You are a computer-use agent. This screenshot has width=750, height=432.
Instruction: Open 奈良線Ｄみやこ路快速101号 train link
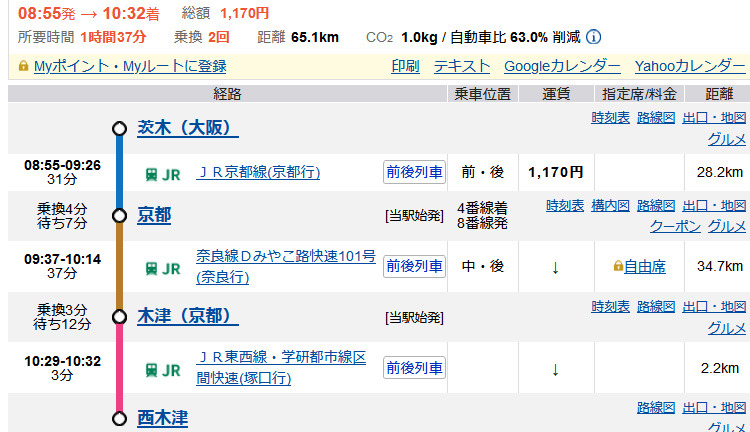tap(286, 266)
